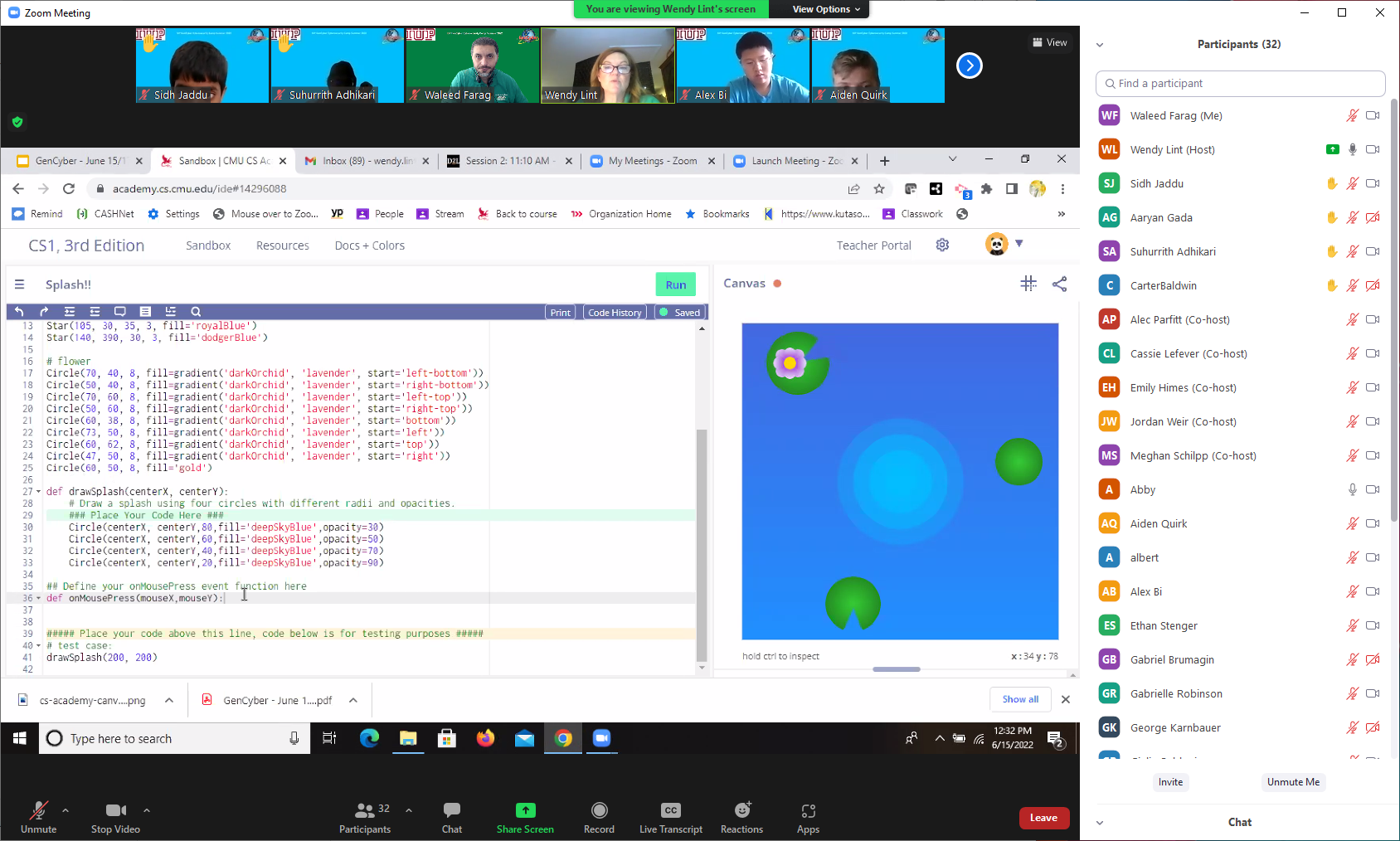Toggle Sidh Jaddu's mute icon in participants
Viewport: 1400px width, 841px height.
click(x=1352, y=183)
